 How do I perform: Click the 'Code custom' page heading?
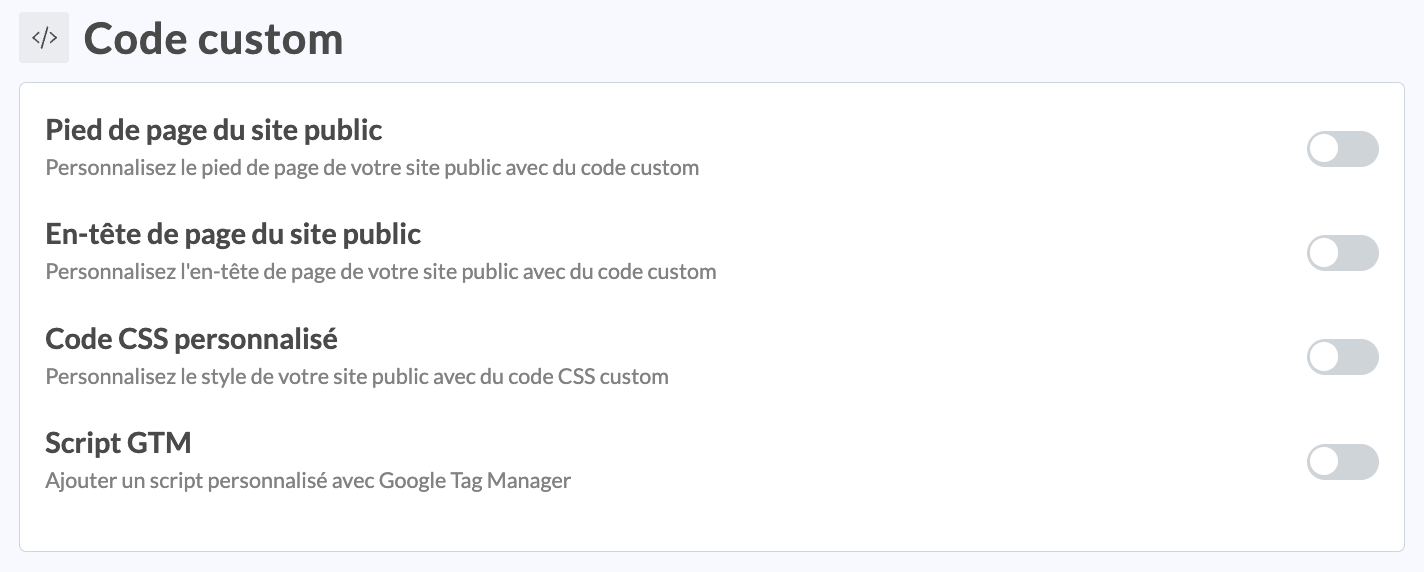pos(213,39)
